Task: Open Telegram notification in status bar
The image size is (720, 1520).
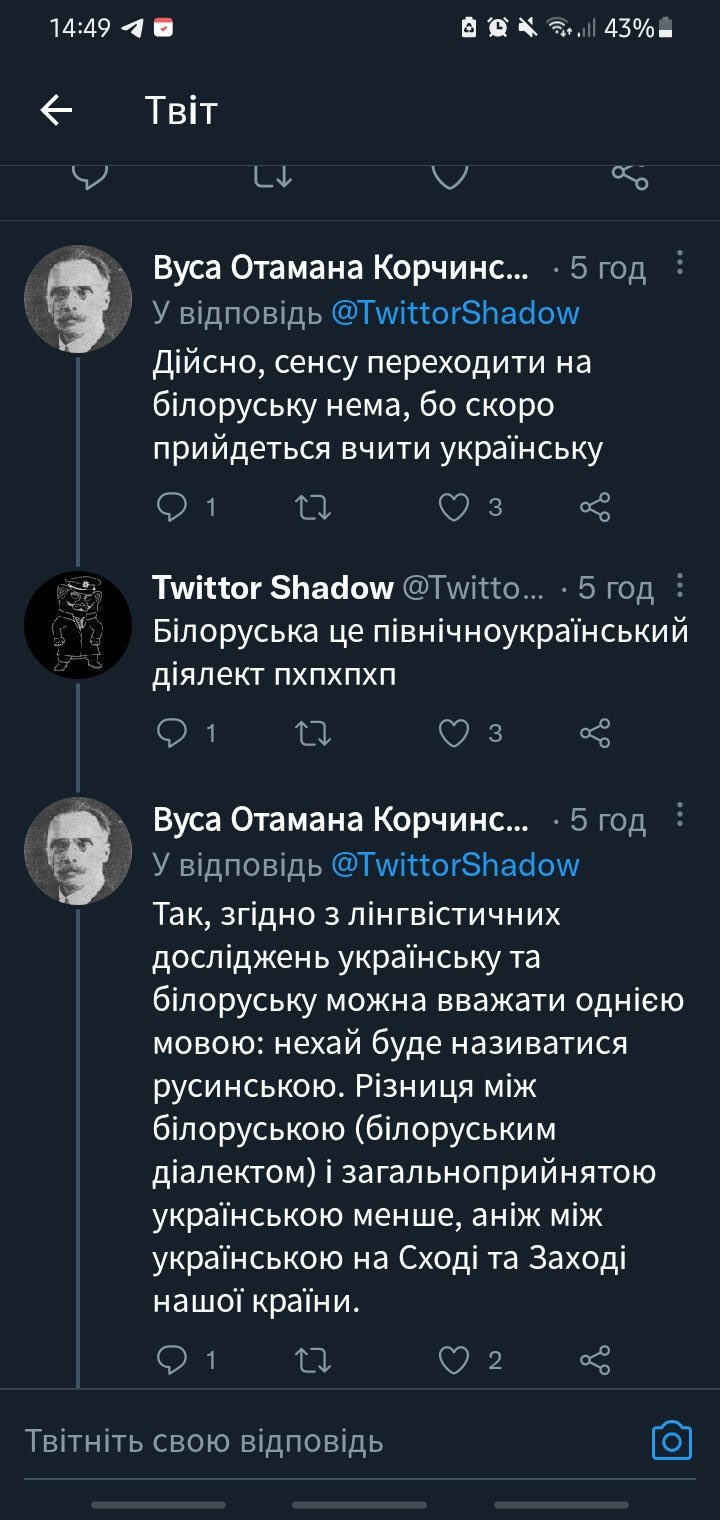Action: 132,28
